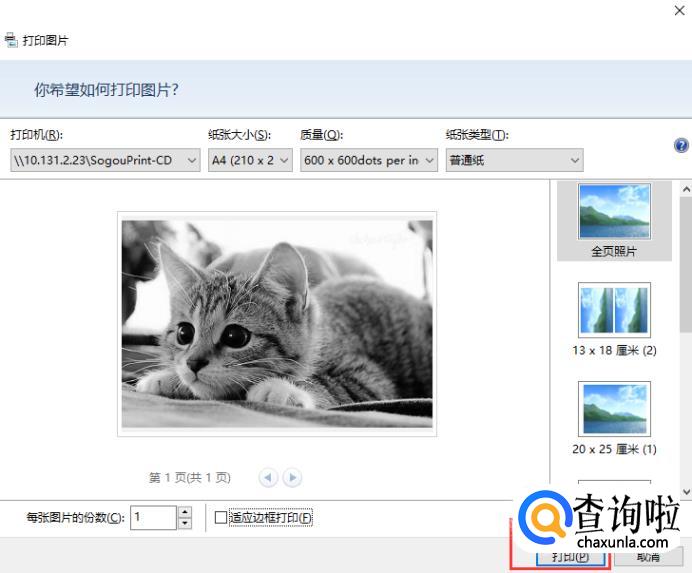Expand the 质量 600 x 600dots quality dropdown

pos(369,160)
